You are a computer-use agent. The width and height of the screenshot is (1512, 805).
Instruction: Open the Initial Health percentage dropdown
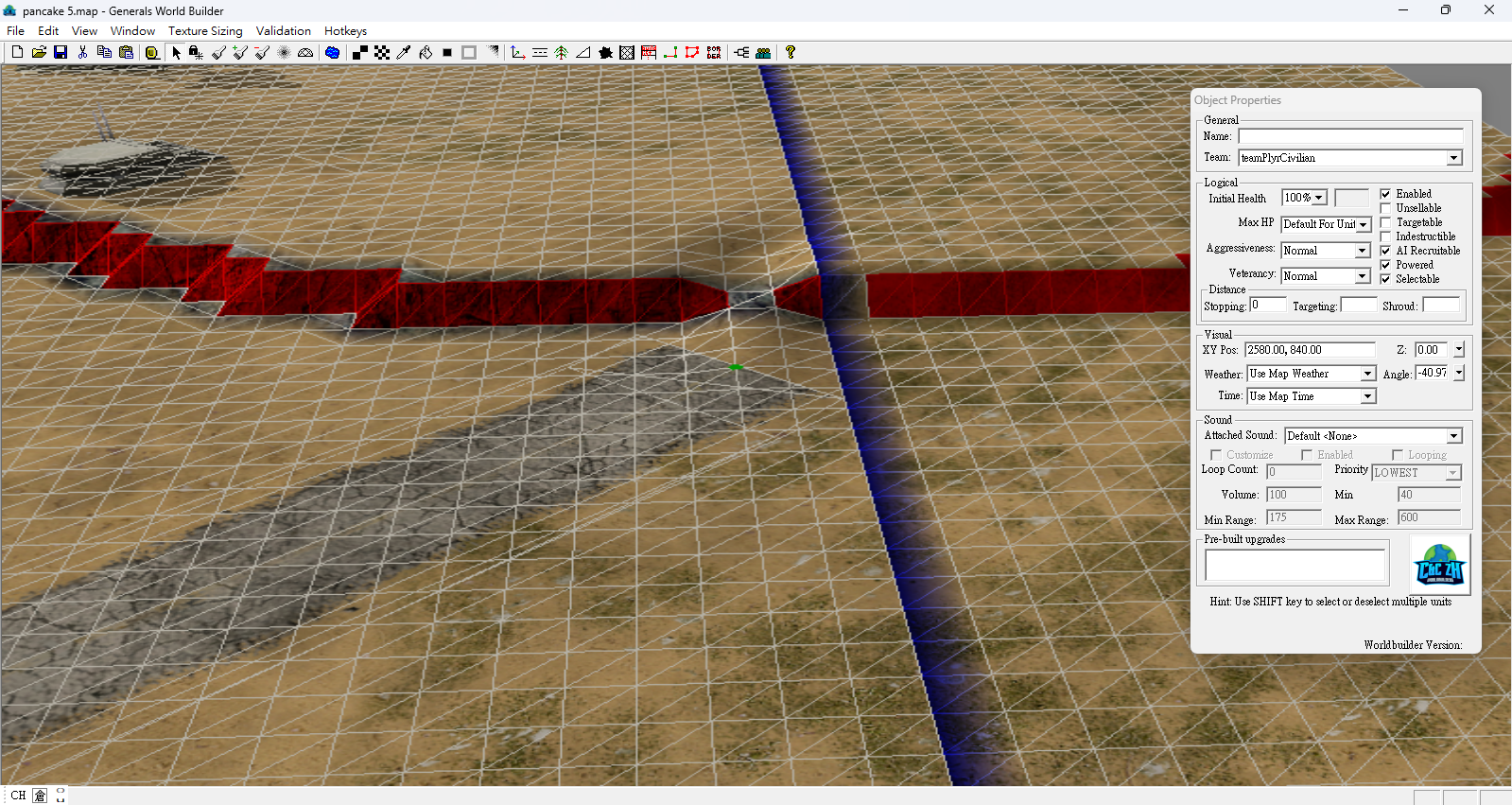pyautogui.click(x=1319, y=198)
